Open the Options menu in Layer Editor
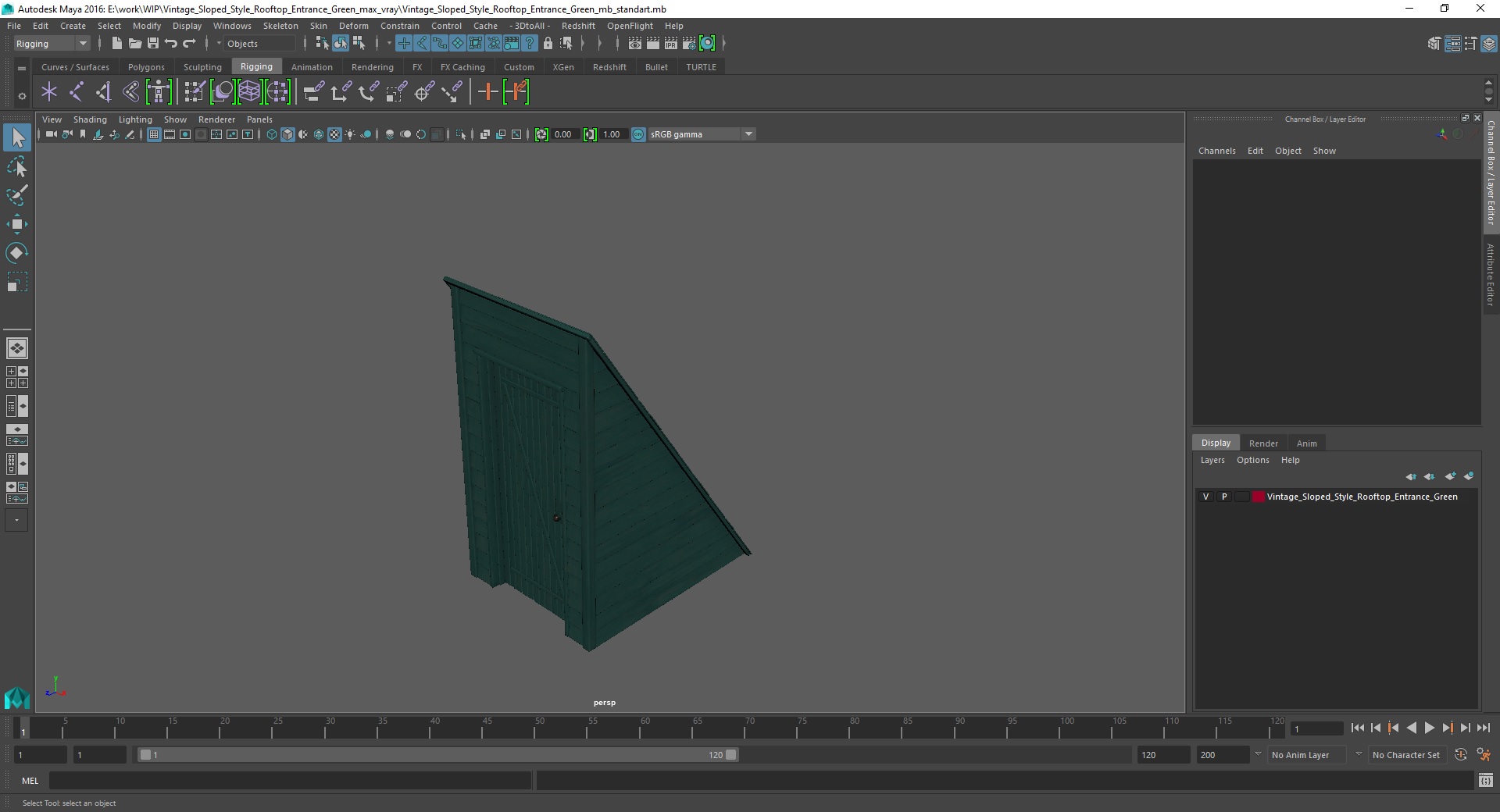Screen dimensions: 1500x812 (1252, 460)
